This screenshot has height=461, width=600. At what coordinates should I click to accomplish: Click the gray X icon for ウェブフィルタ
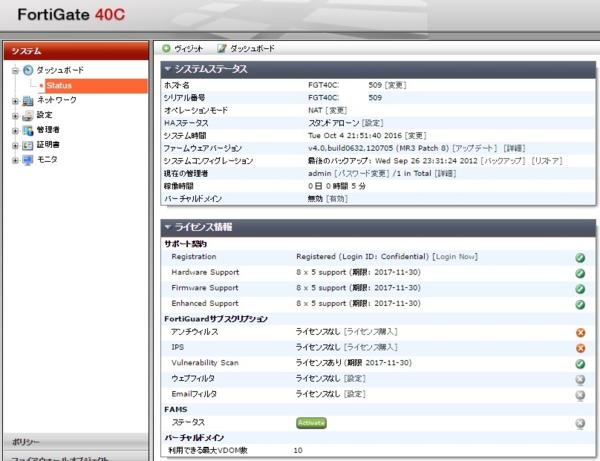tap(580, 380)
